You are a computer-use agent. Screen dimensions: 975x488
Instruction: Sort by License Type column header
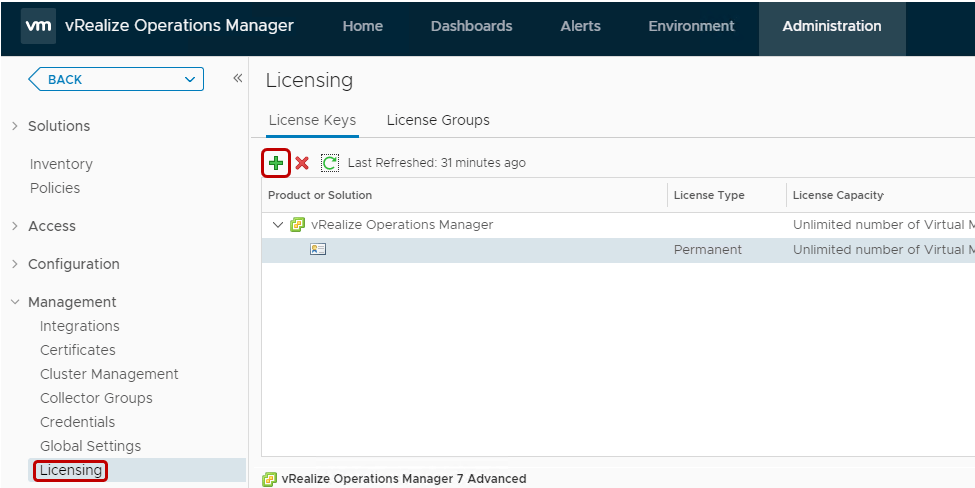coord(709,195)
